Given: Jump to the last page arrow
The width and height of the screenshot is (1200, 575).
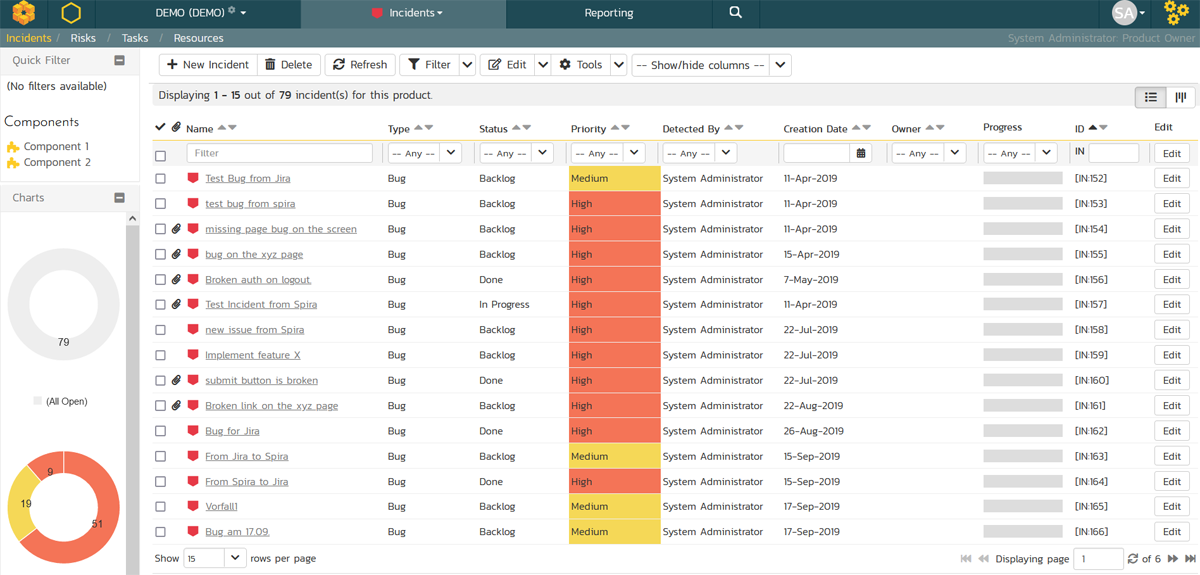Looking at the screenshot, I should (1190, 559).
